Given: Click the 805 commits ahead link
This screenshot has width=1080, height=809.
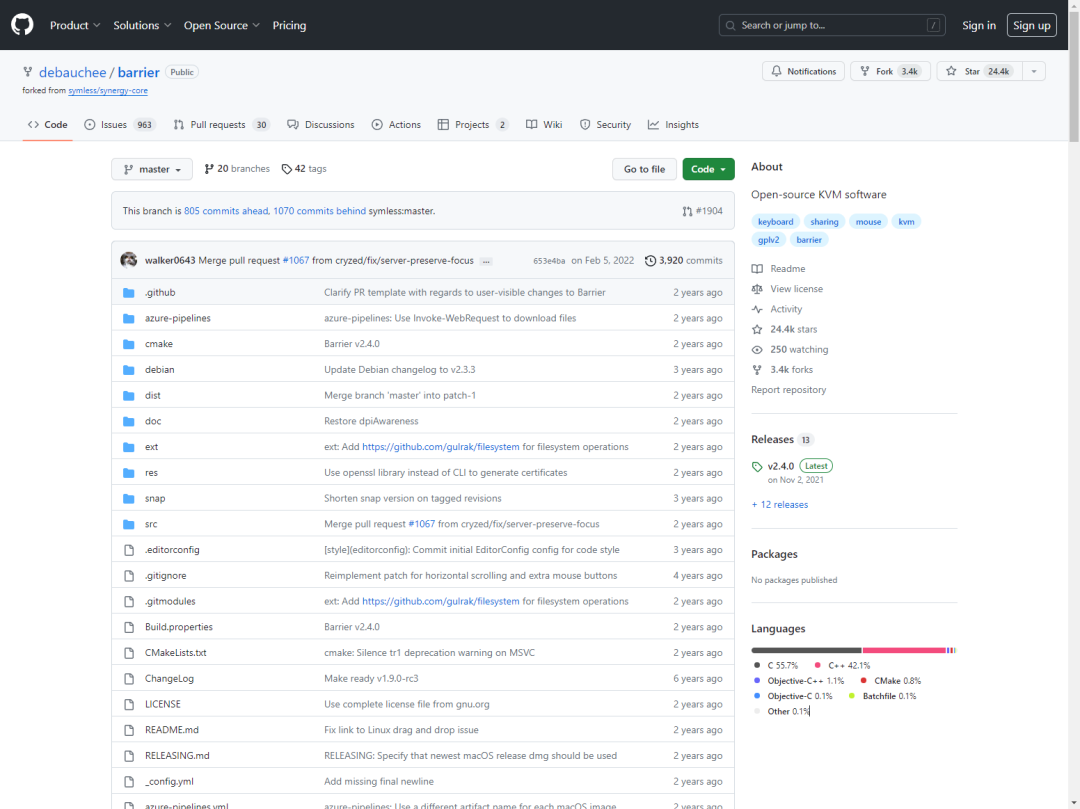Looking at the screenshot, I should click(x=226, y=211).
